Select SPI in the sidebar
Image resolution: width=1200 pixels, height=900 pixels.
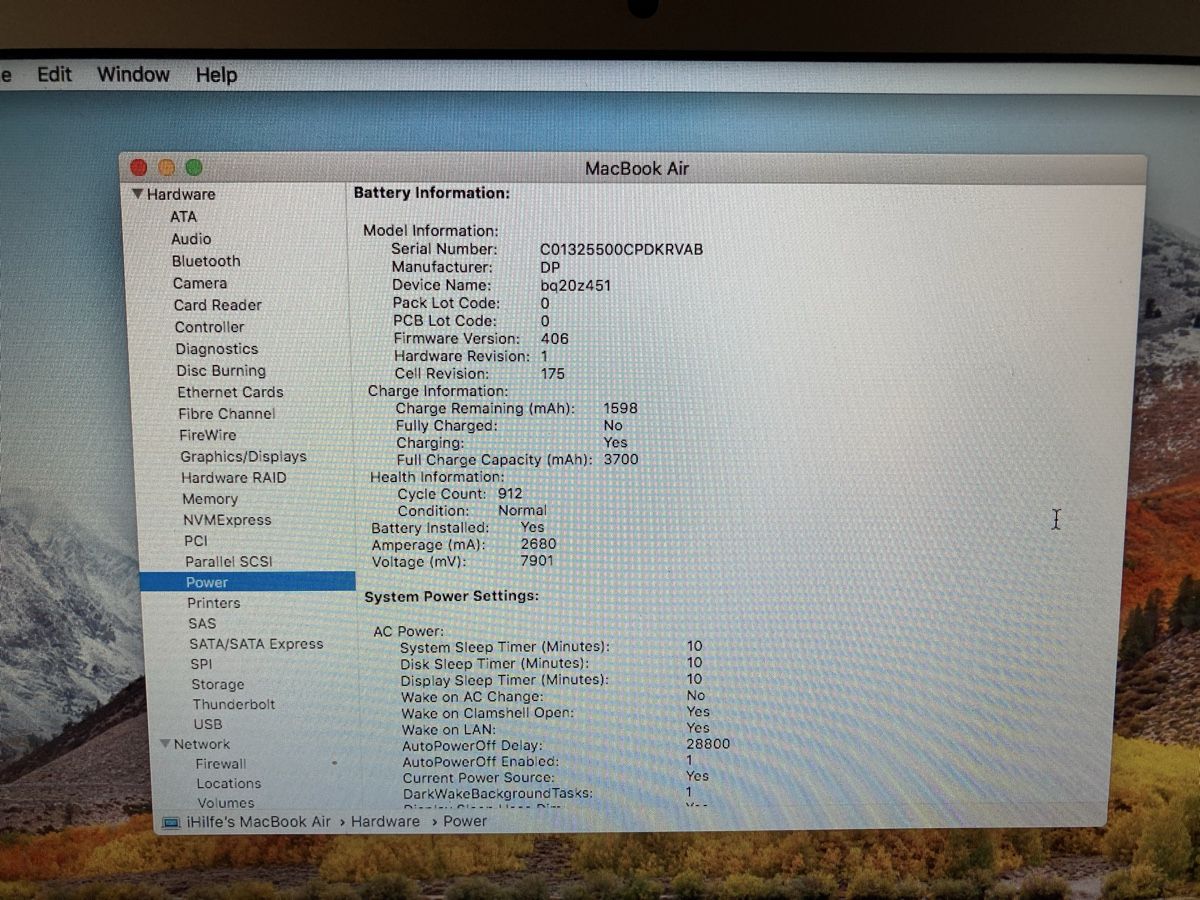click(201, 664)
